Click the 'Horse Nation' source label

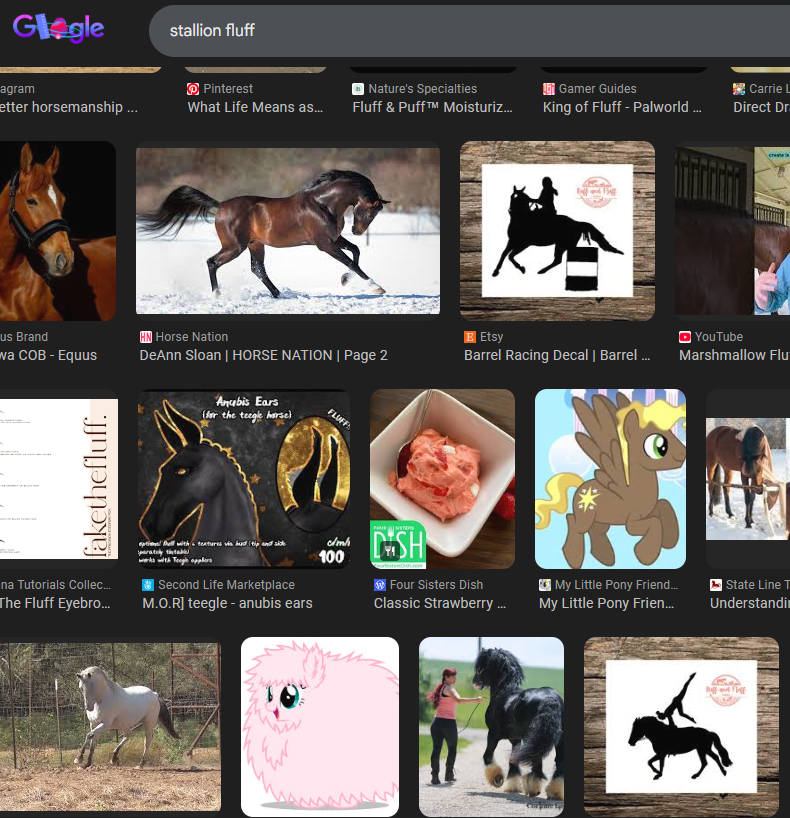coord(191,337)
